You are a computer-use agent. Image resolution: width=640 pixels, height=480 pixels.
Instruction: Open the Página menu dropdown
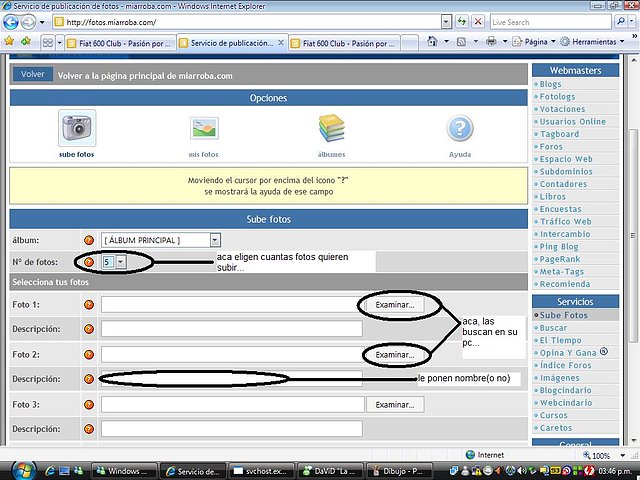(534, 42)
